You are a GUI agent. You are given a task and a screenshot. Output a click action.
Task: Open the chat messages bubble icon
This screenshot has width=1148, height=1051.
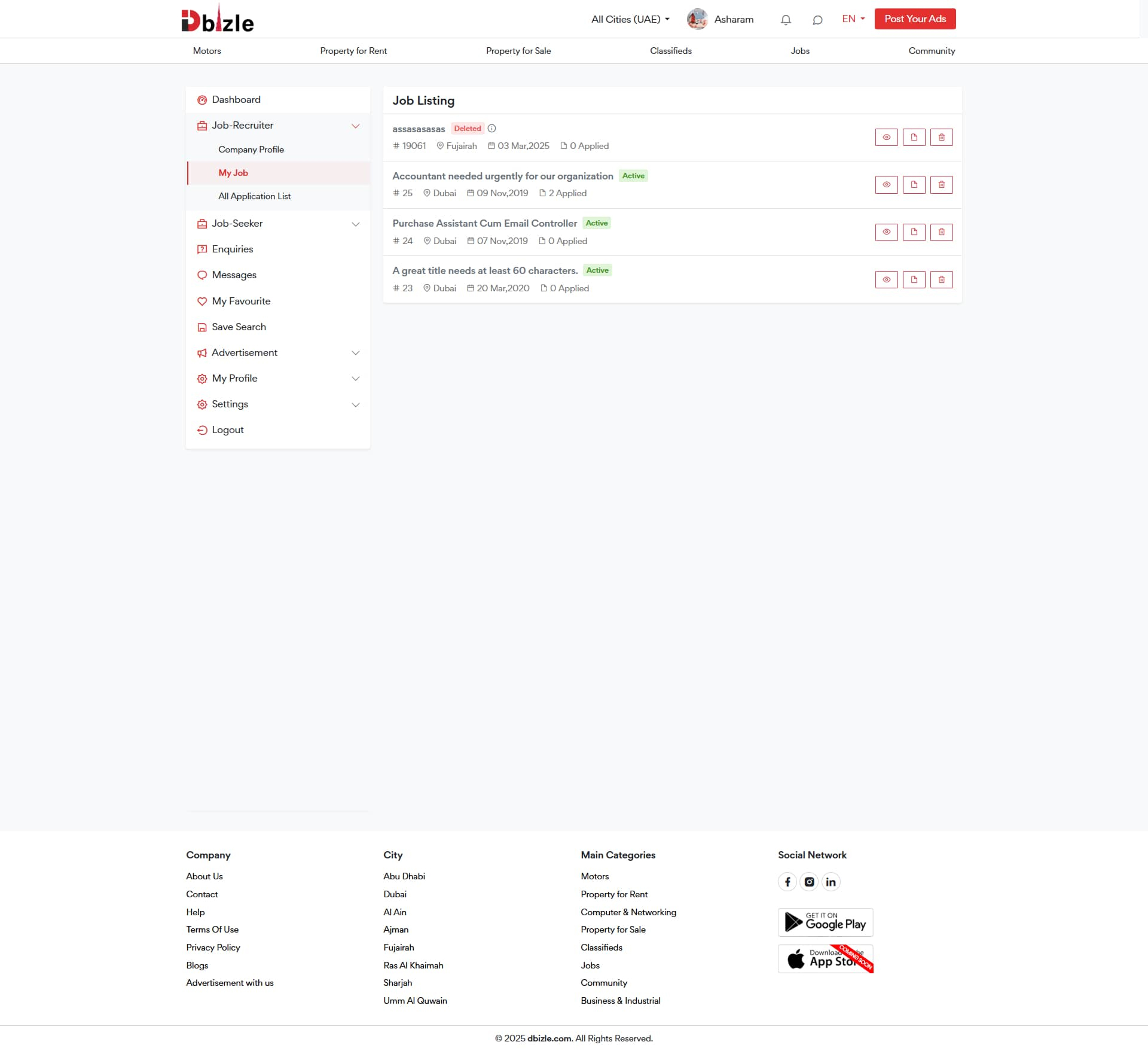point(817,20)
